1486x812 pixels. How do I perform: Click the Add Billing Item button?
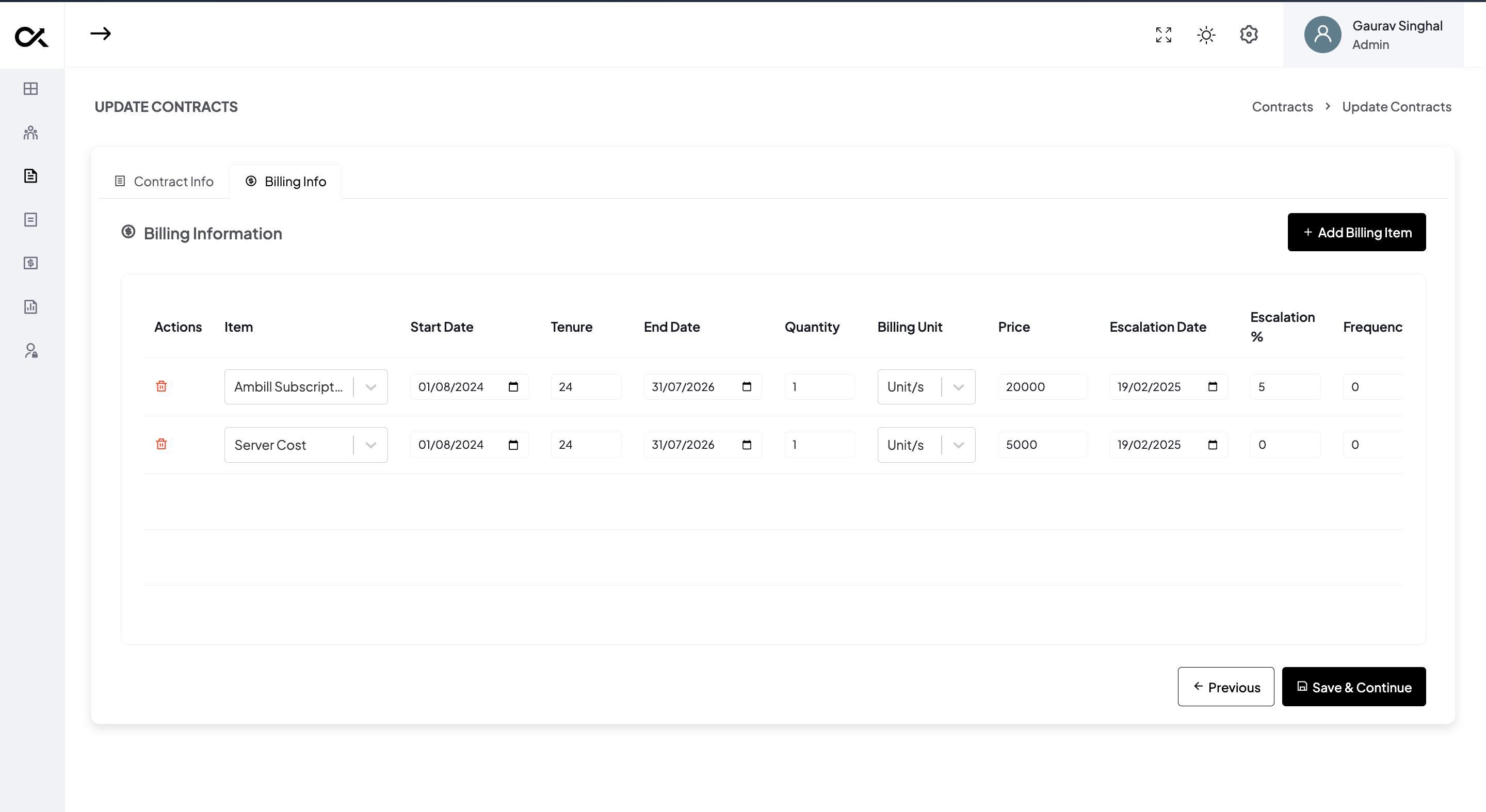[x=1355, y=232]
